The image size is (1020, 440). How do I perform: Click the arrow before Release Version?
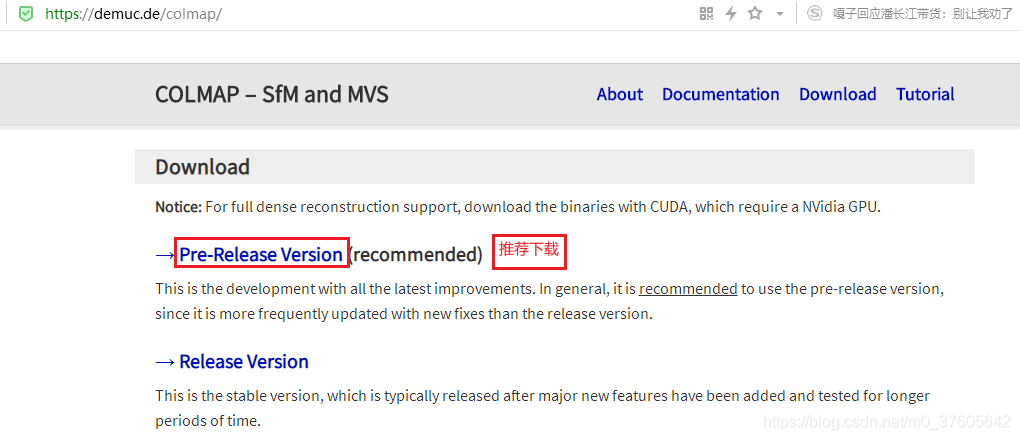pyautogui.click(x=165, y=361)
